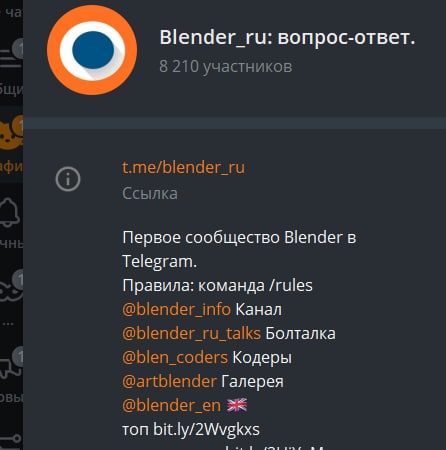
Task: Click the Ссылка label under link
Action: click(150, 193)
